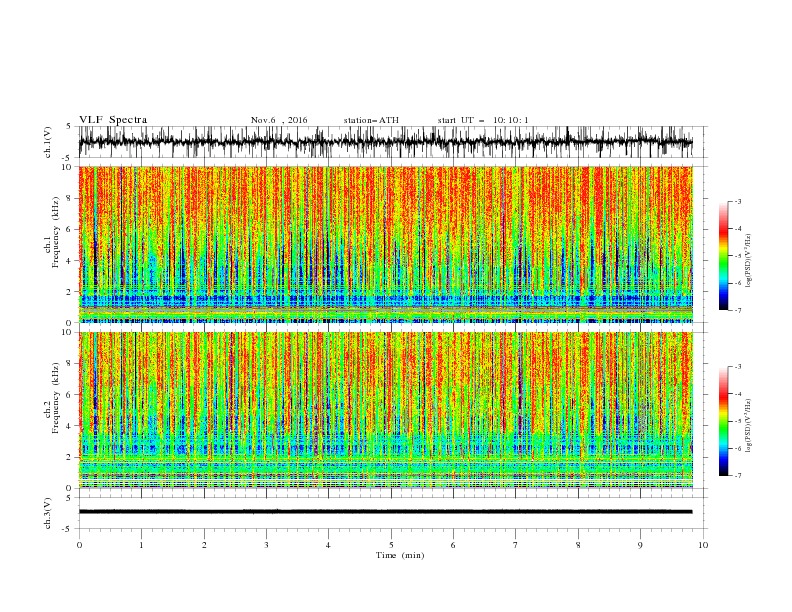Click the time axis tick label '3'

coord(266,545)
